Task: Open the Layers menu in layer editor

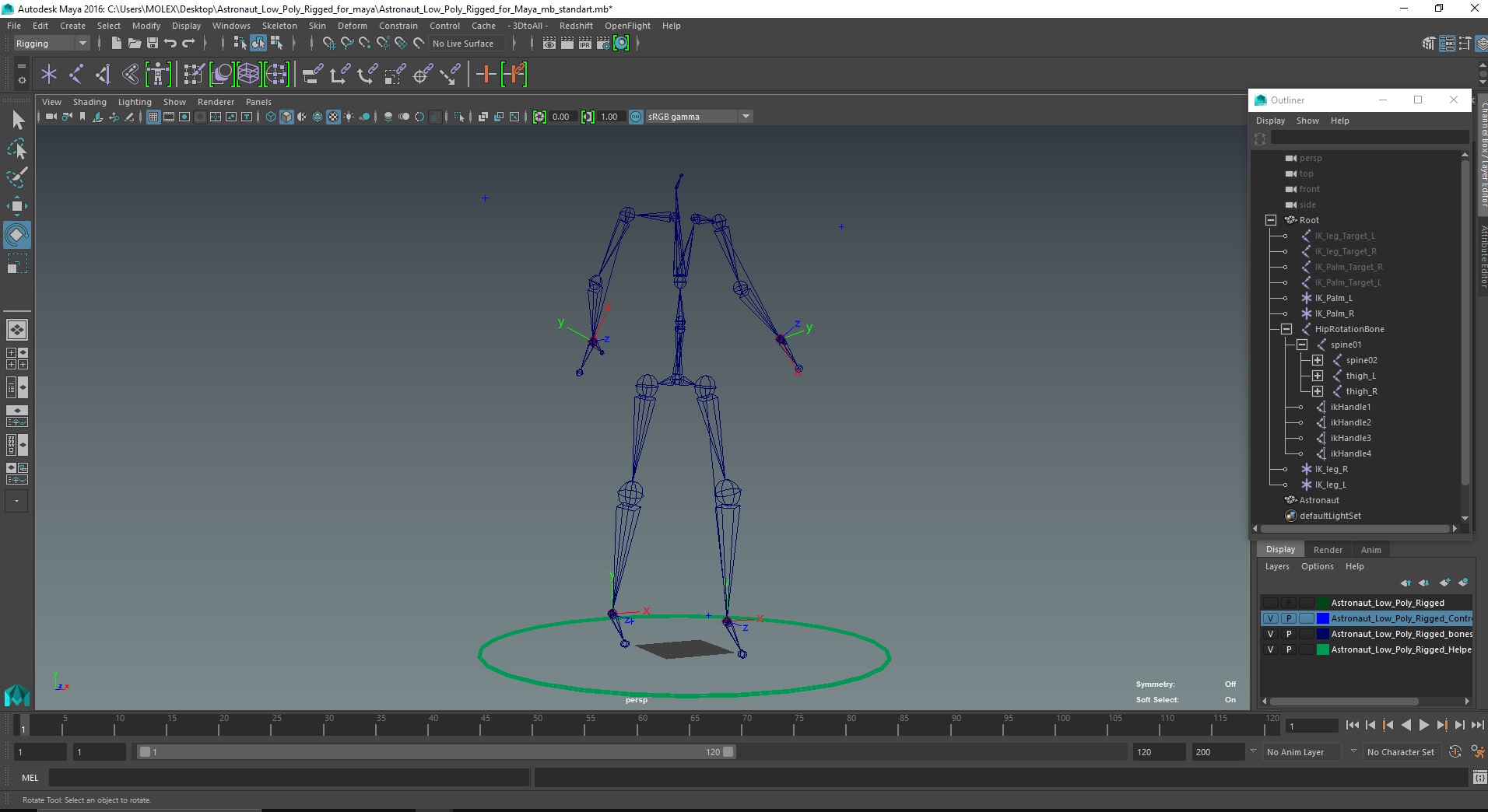Action: pos(1277,566)
